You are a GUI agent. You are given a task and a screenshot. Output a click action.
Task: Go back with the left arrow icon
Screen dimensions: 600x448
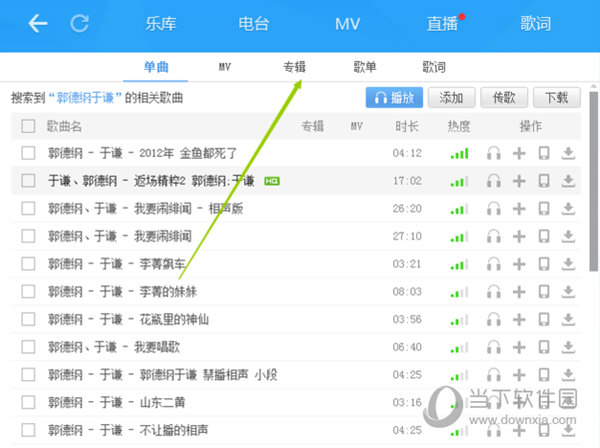click(x=38, y=24)
